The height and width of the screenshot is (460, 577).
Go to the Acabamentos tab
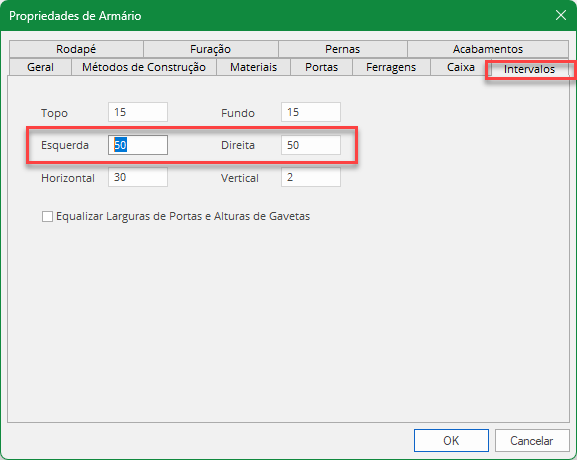[488, 49]
